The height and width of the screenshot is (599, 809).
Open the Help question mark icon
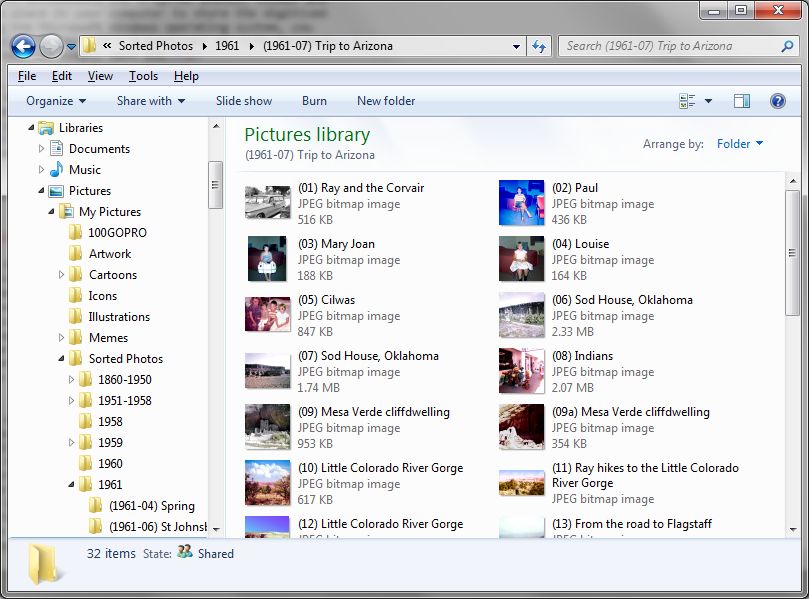pyautogui.click(x=778, y=101)
